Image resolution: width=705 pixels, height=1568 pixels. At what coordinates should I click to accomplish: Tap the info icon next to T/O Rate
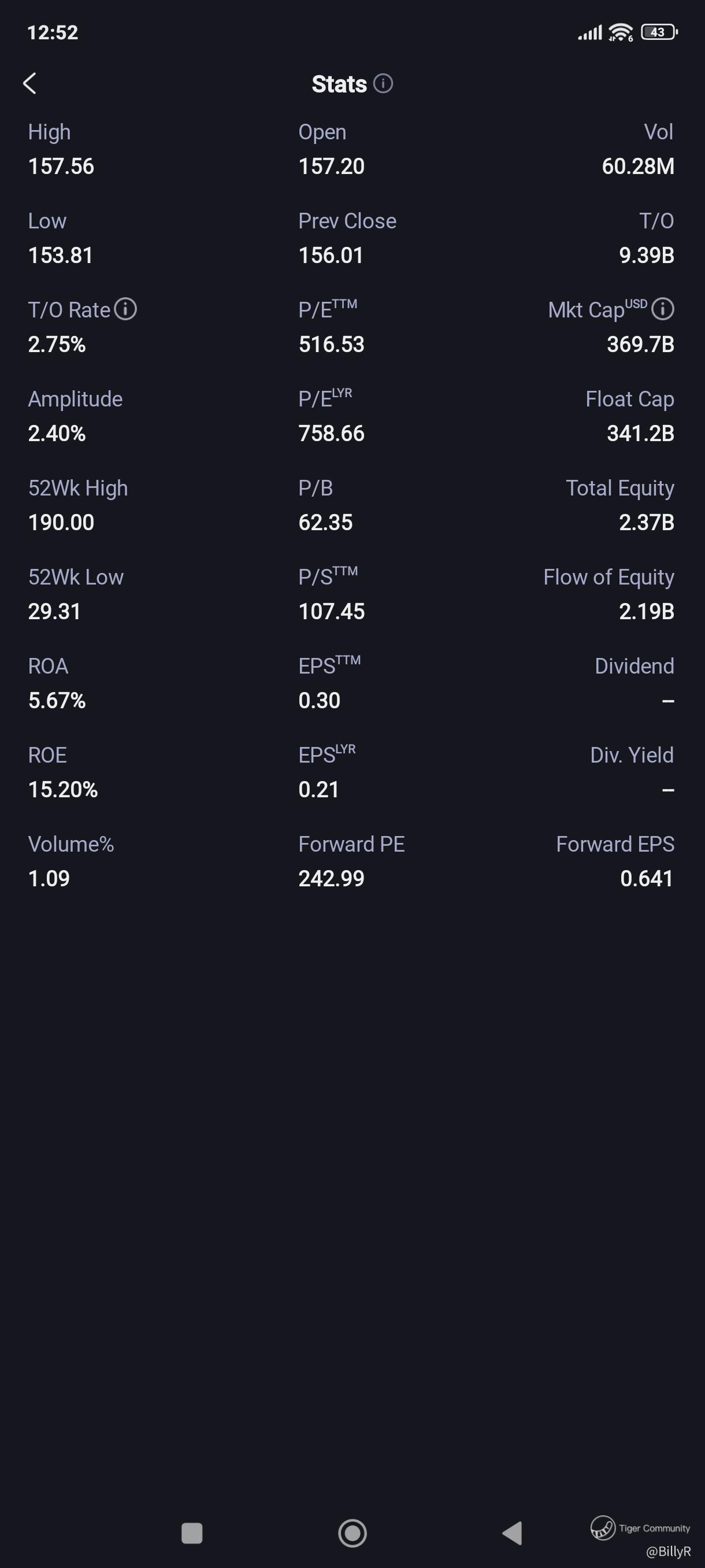125,309
